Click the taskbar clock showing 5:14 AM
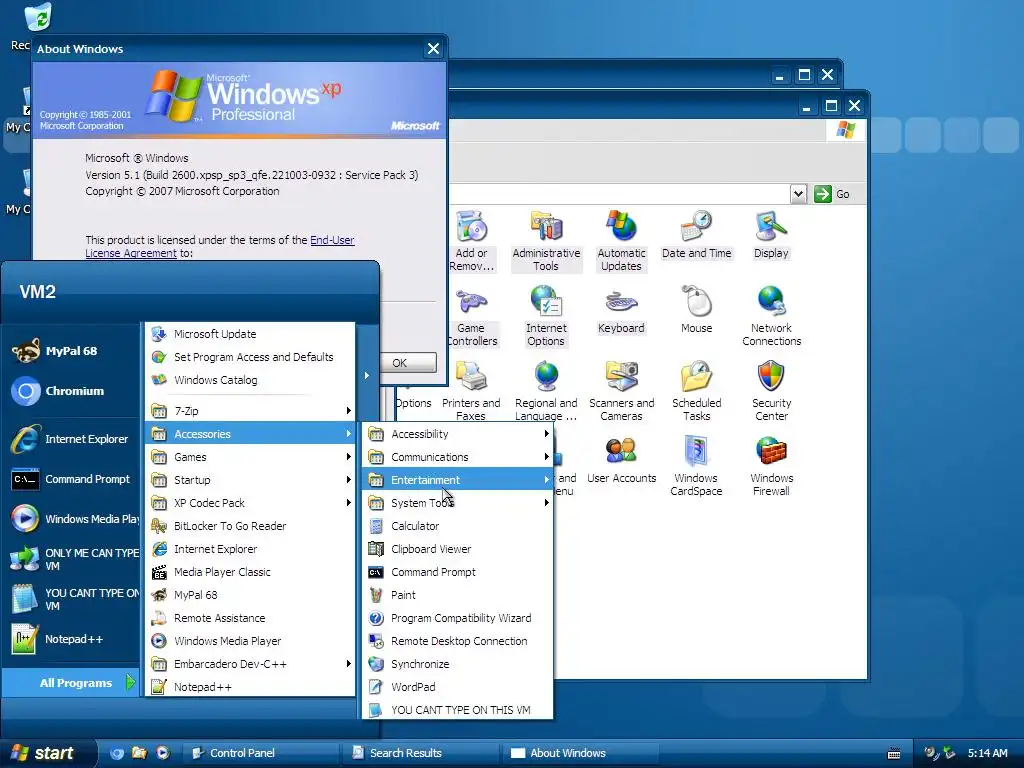The width and height of the screenshot is (1024, 768). pos(987,753)
